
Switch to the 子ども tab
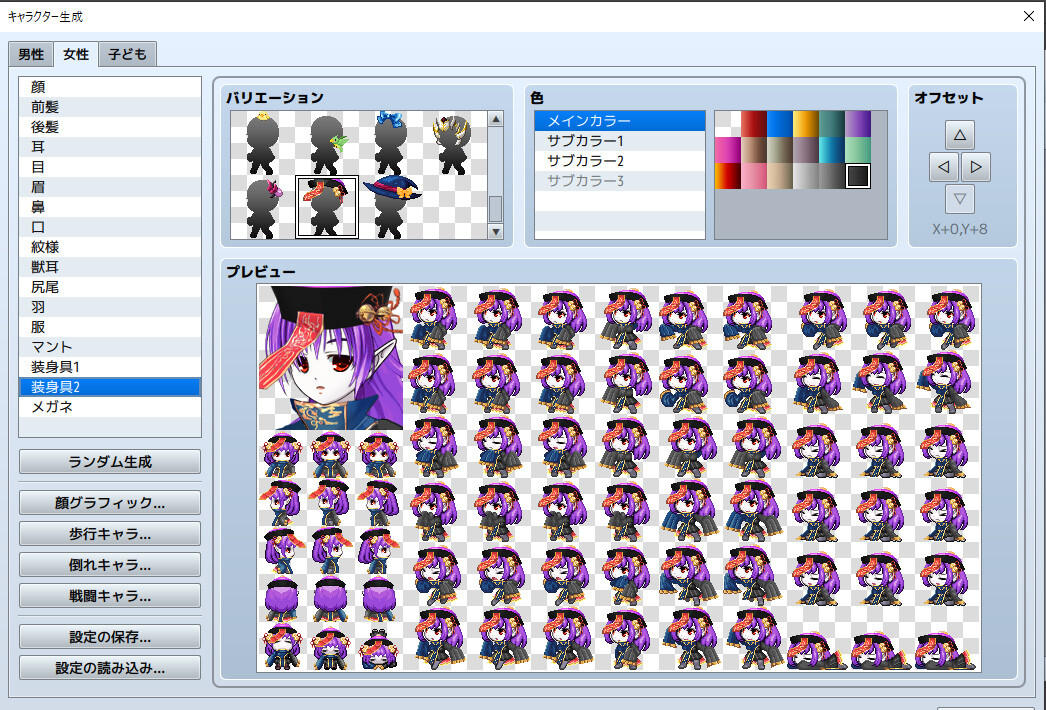tap(126, 54)
